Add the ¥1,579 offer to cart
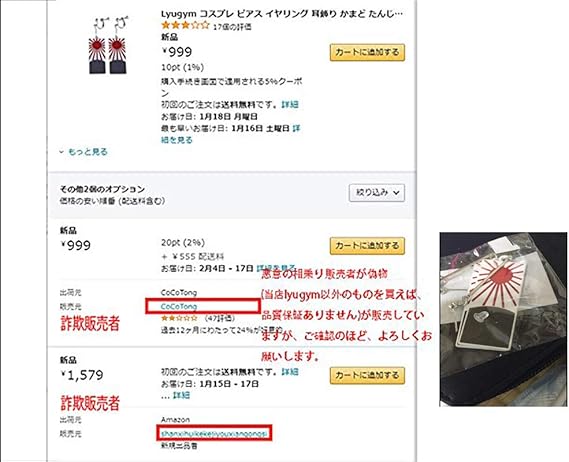Image resolution: width=569 pixels, height=462 pixels. [367, 375]
